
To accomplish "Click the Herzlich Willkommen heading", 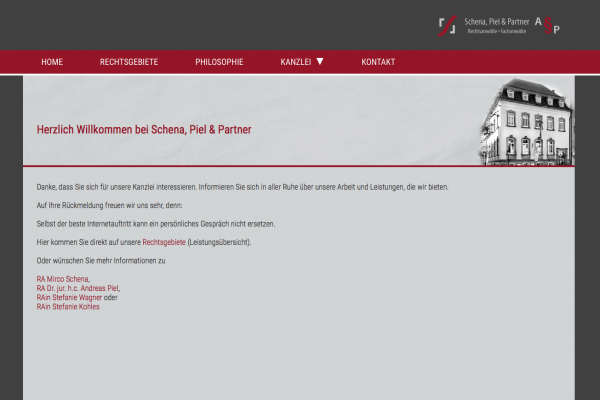I will [144, 129].
